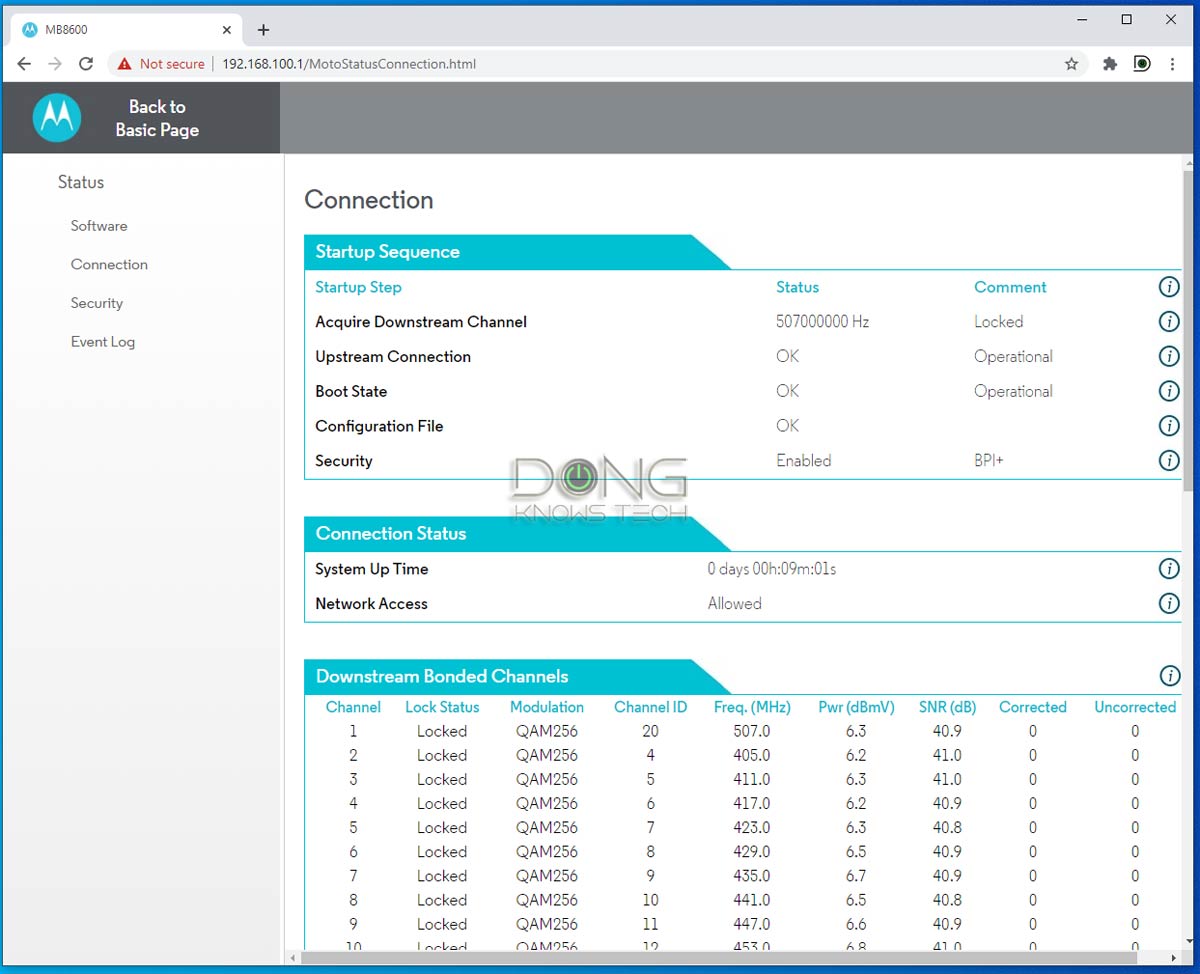Open info icon for Configuration File row
Screen dimensions: 1200x974
pos(1168,426)
